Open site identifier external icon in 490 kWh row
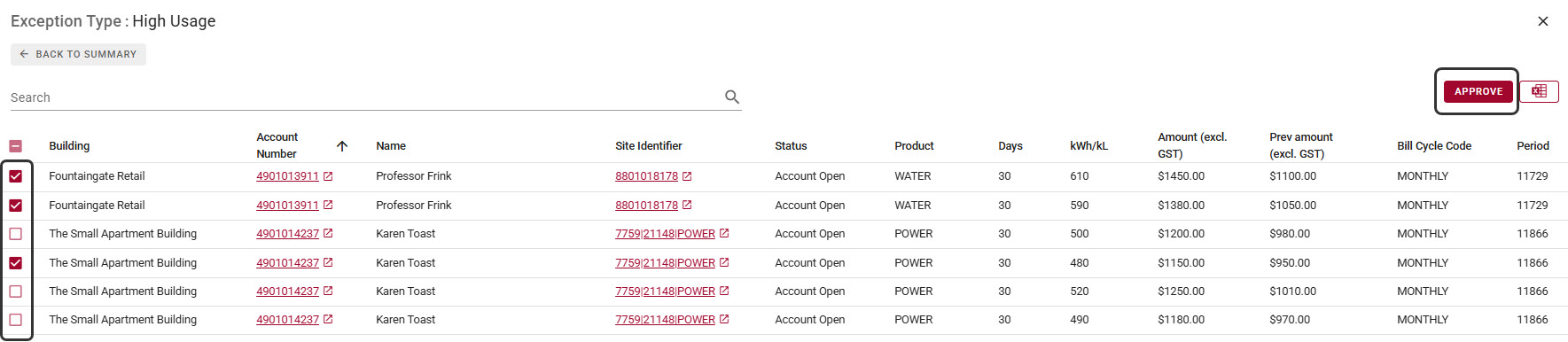Viewport: 1568px width, 342px height. click(x=724, y=320)
